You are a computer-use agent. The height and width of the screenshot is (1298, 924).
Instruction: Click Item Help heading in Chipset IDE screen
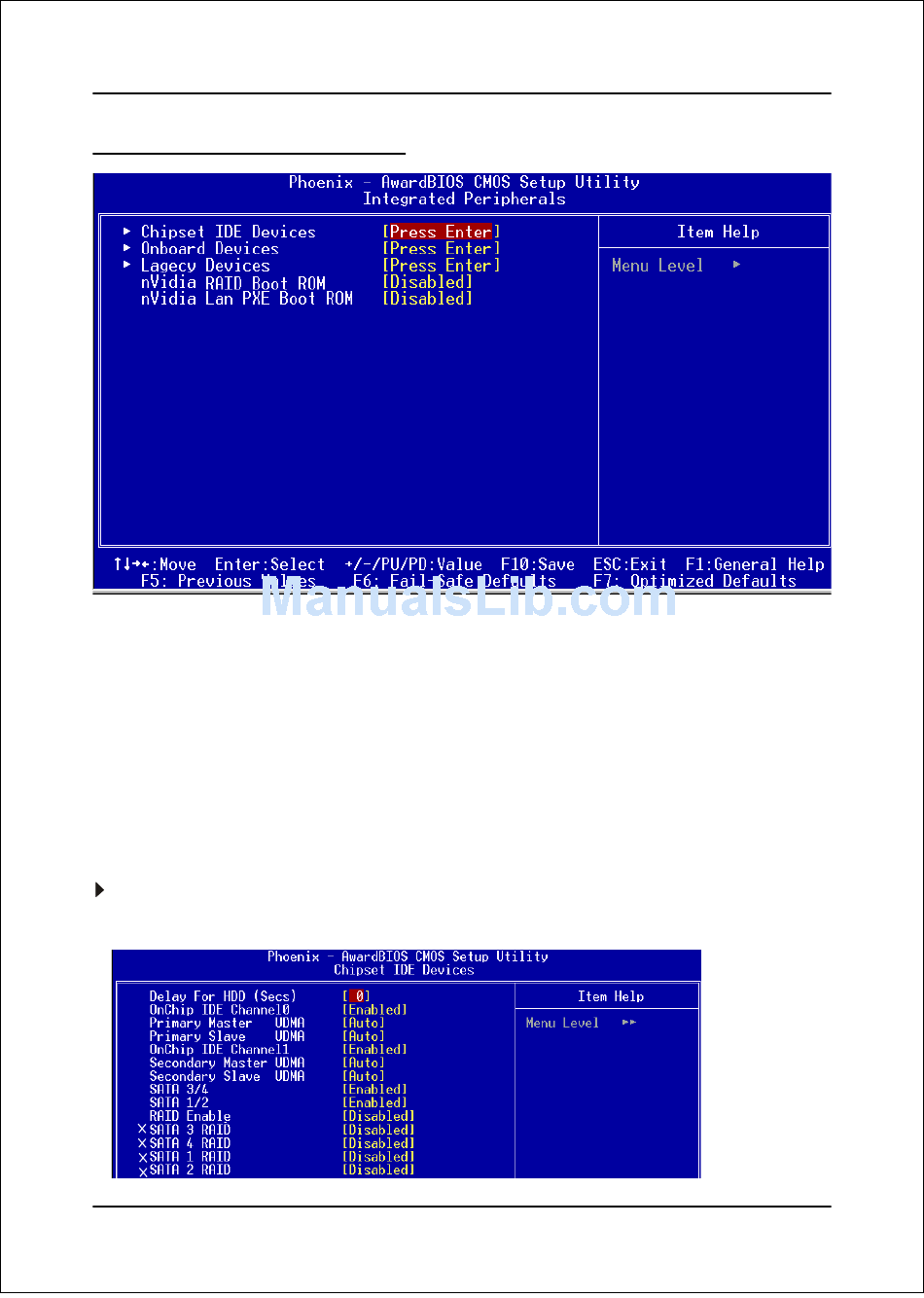pyautogui.click(x=611, y=996)
